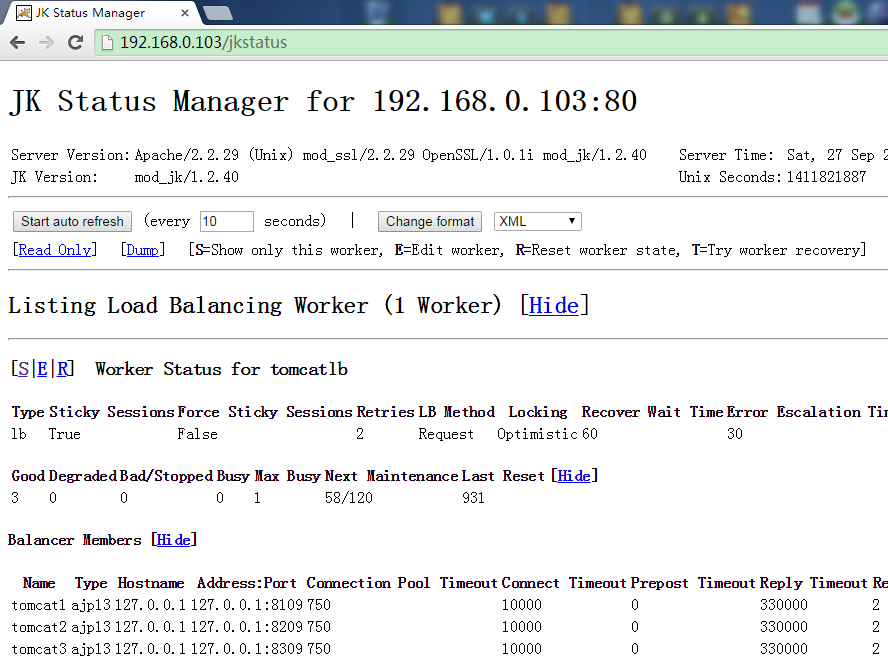Select the tomcat1 member name

[x=39, y=605]
